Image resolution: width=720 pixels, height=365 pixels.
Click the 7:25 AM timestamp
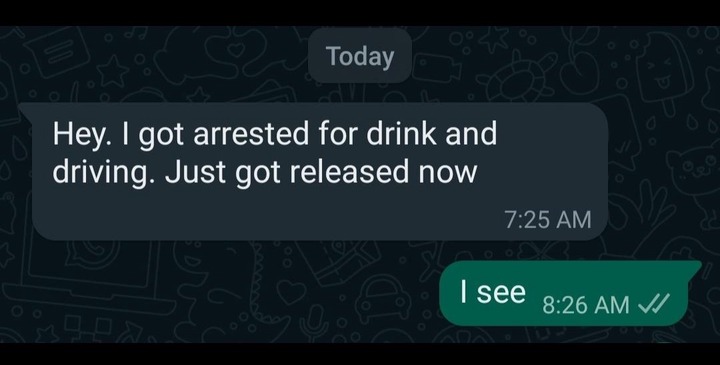547,219
